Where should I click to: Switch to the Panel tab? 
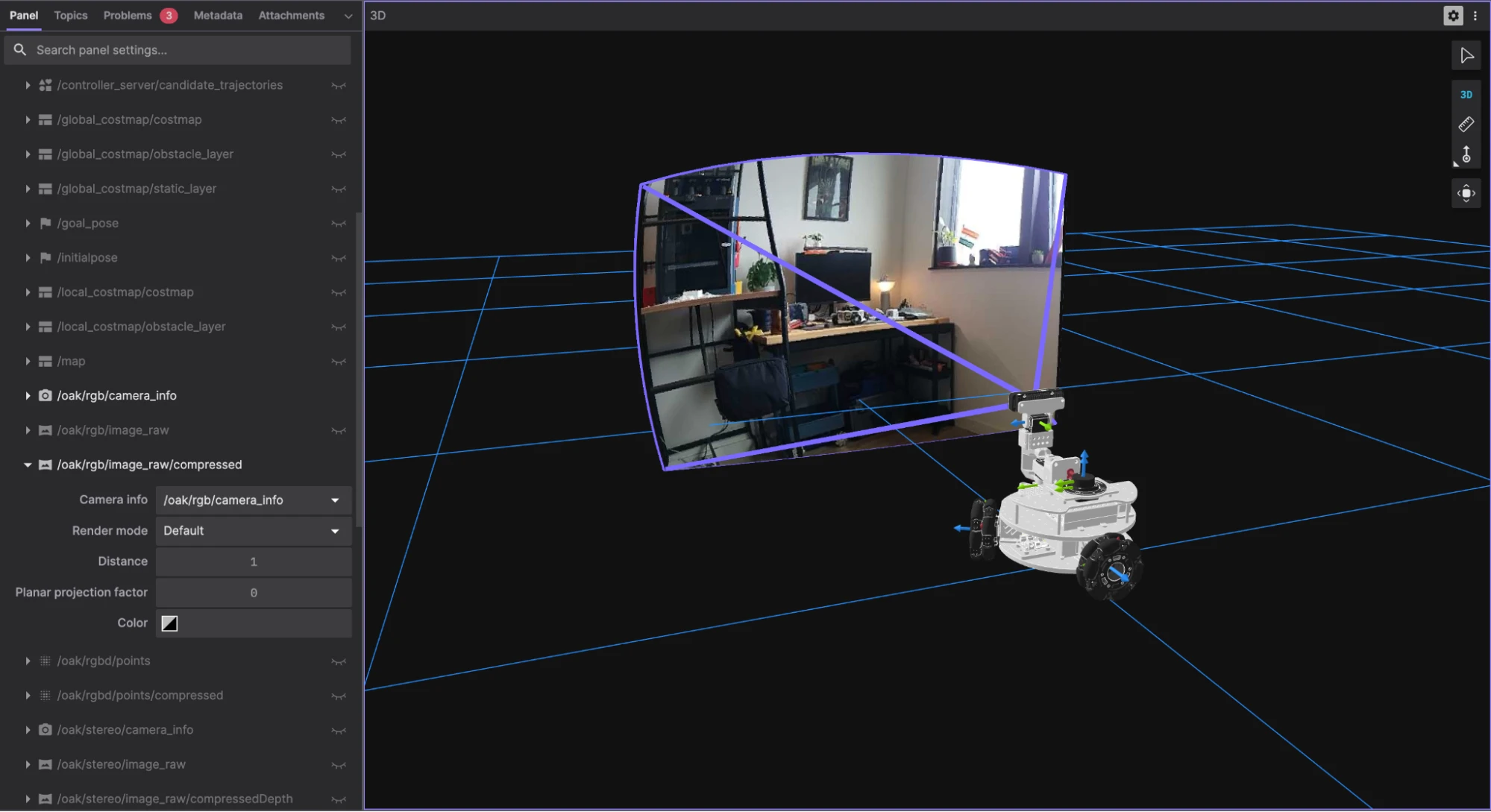24,16
